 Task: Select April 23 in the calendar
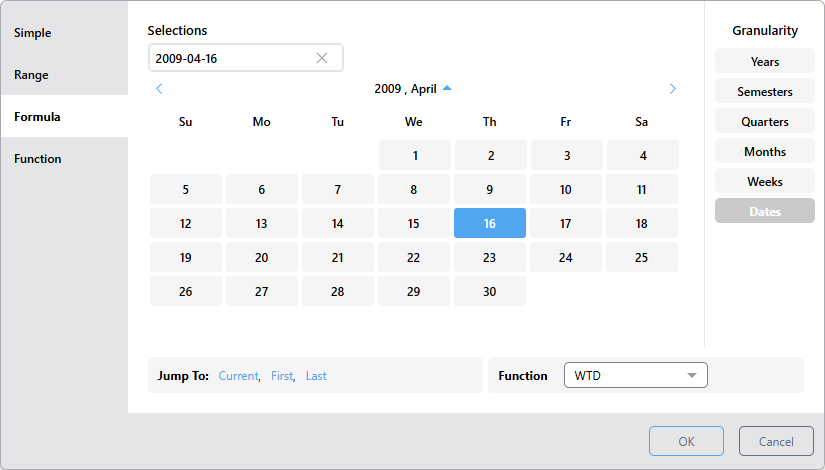point(489,257)
